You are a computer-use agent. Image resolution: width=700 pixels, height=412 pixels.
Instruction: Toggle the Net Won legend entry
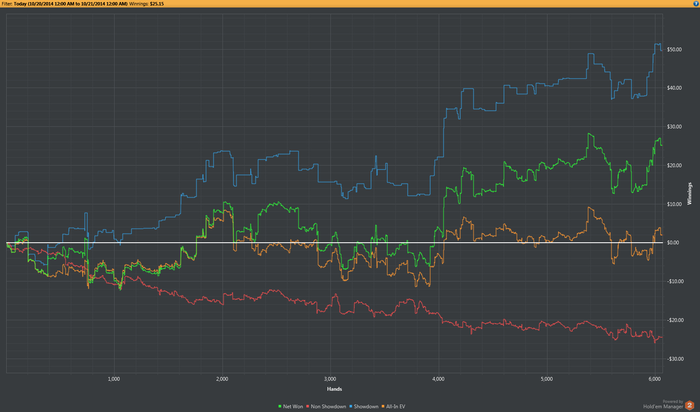pos(291,407)
